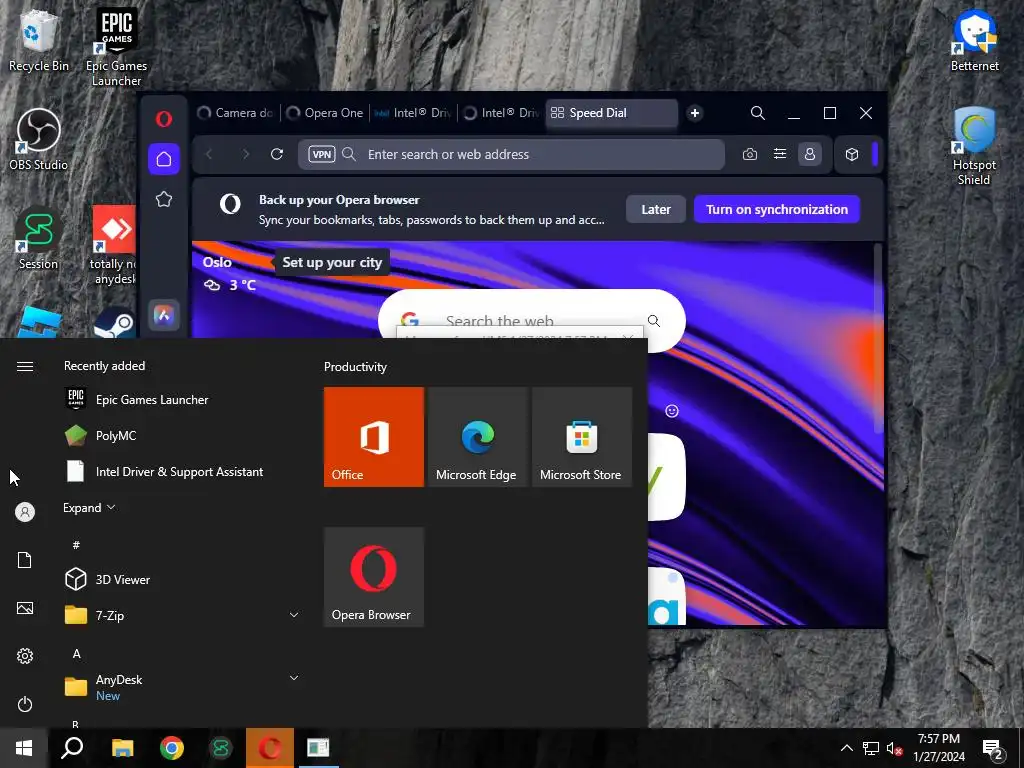Open taskbar Search magnifier
Screen dimensions: 1024x768
[72, 748]
